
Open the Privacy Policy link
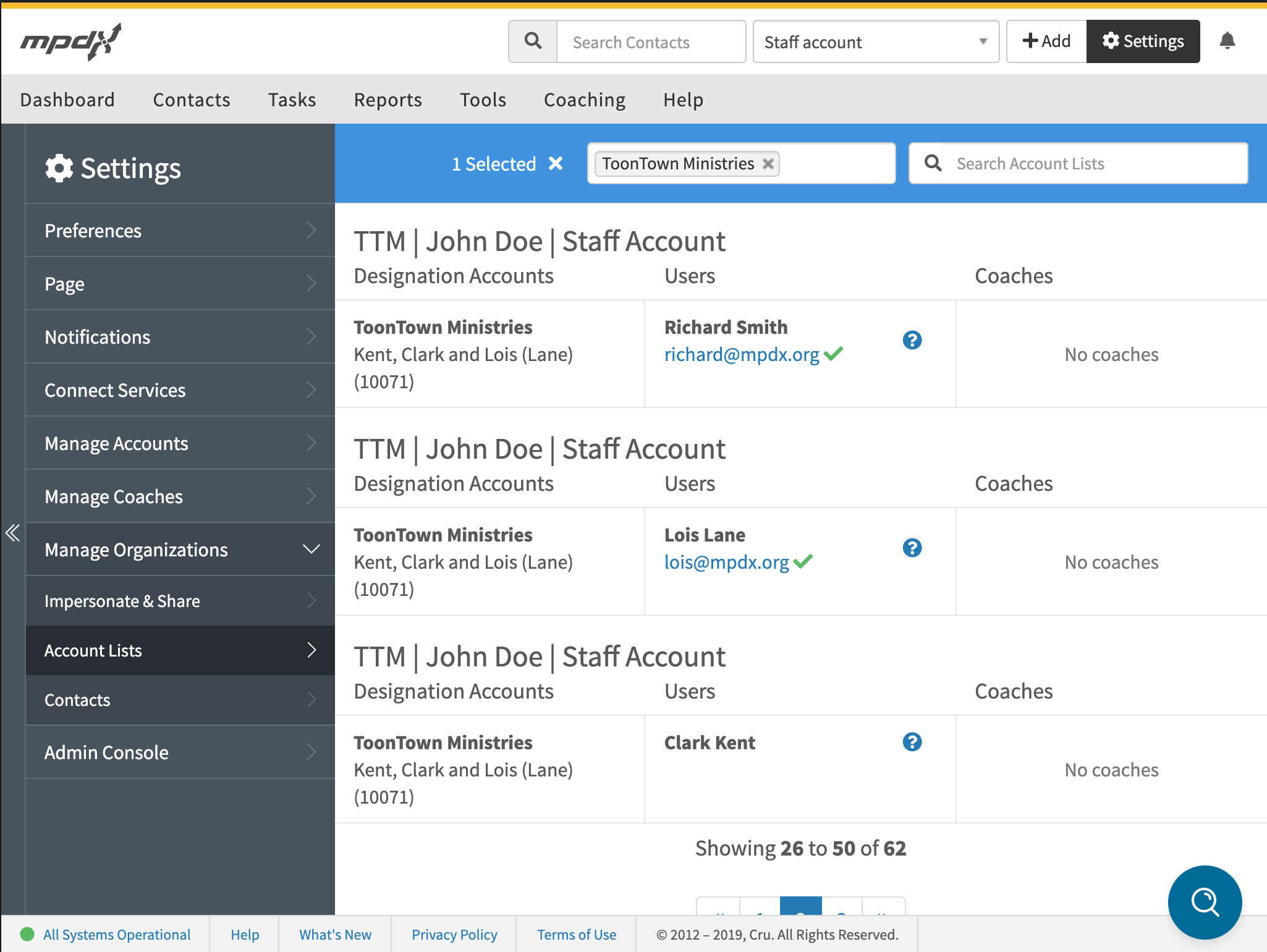coord(454,934)
